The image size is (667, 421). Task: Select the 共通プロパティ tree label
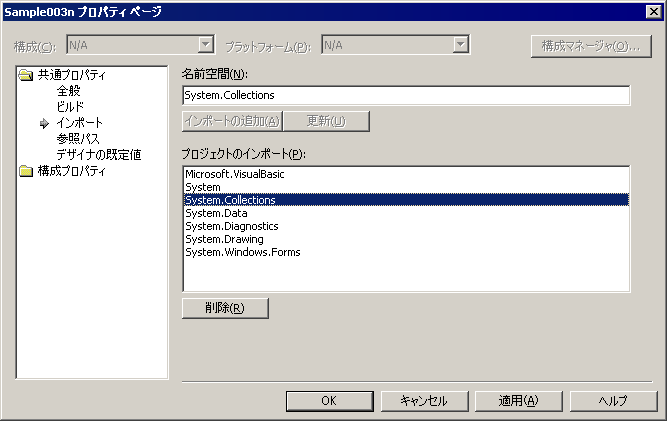click(71, 75)
